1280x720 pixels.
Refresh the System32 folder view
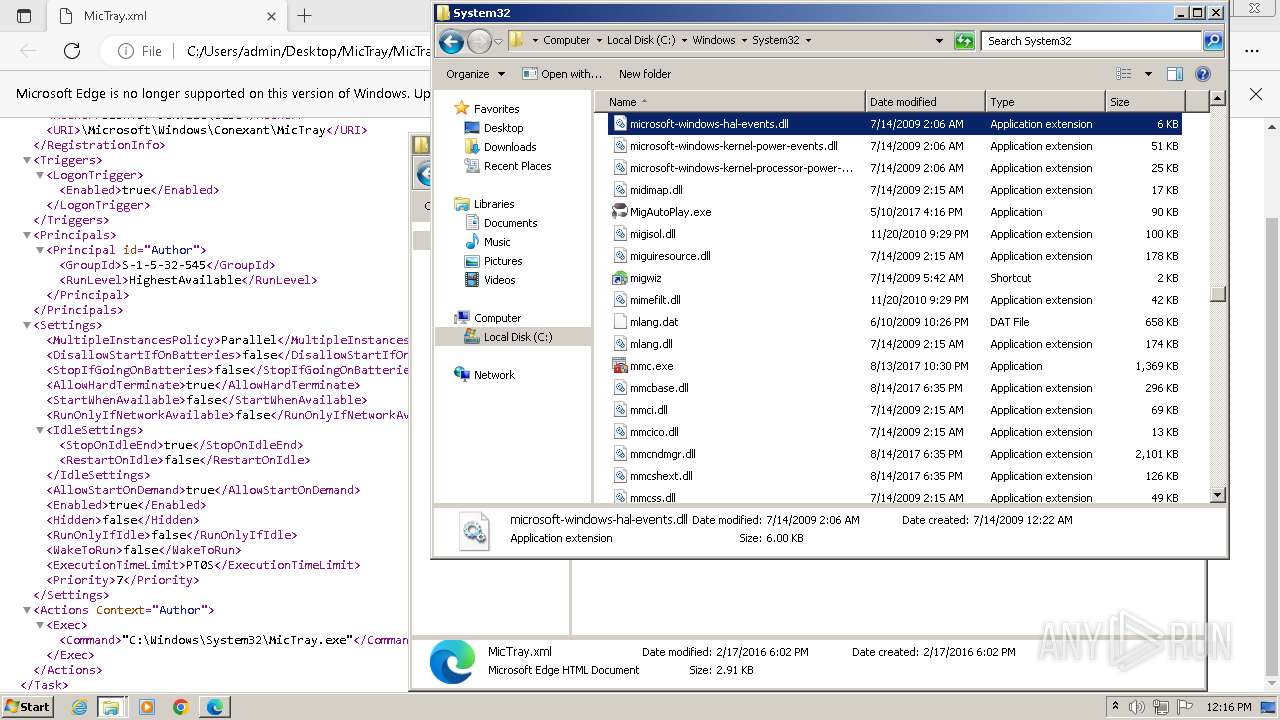click(x=964, y=41)
